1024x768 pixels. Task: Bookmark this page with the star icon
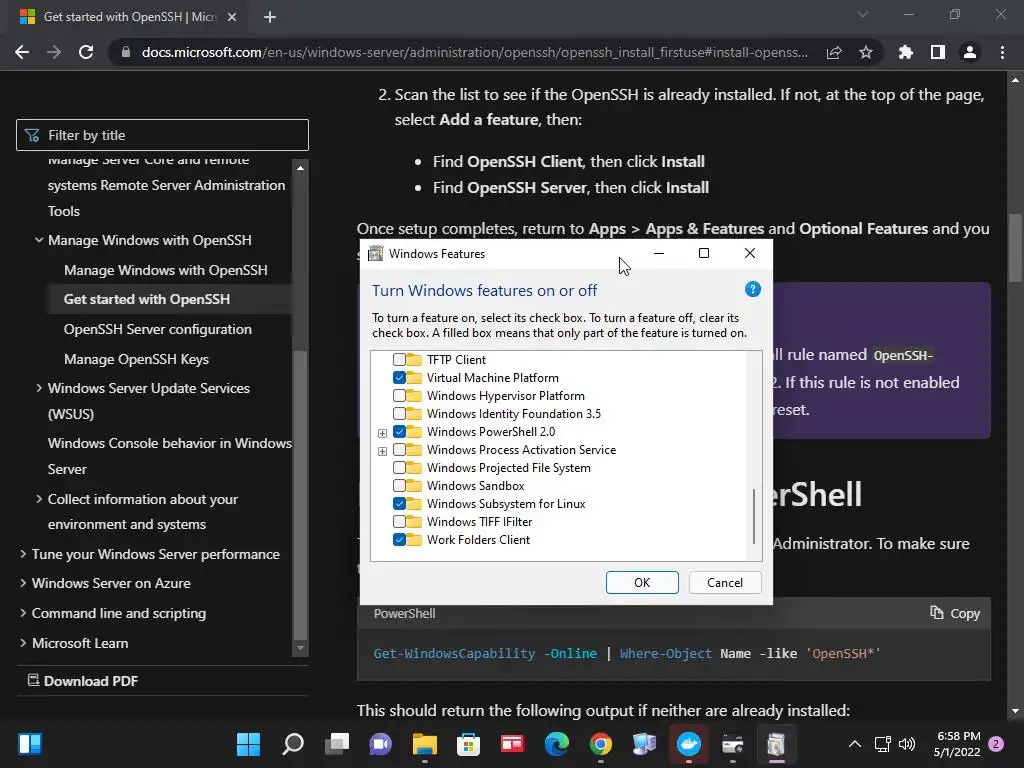point(865,52)
